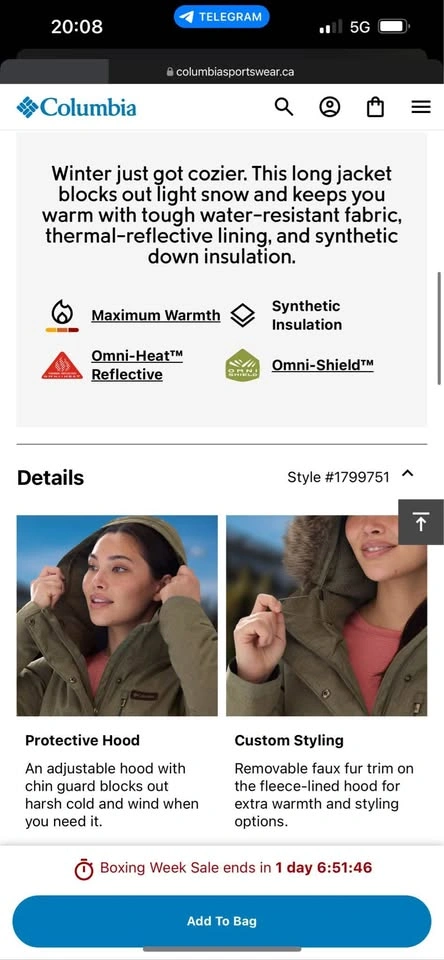Click the page scrollbar on right edge
The image size is (444, 960).
439,328
